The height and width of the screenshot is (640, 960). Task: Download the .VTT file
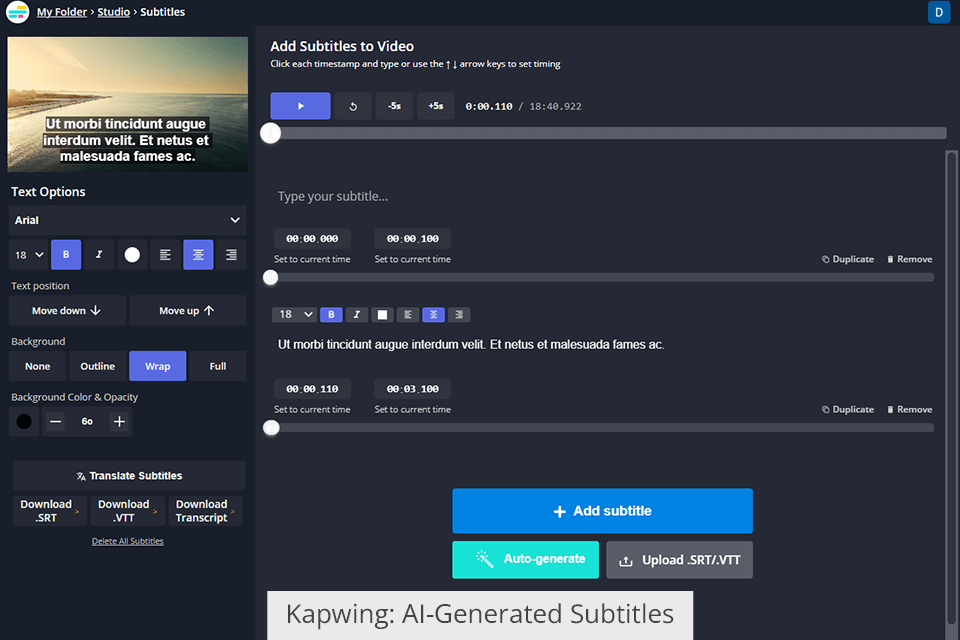point(127,511)
